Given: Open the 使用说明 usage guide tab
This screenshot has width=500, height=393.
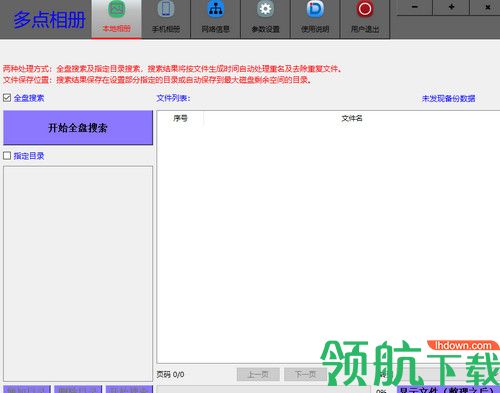Looking at the screenshot, I should [x=315, y=19].
